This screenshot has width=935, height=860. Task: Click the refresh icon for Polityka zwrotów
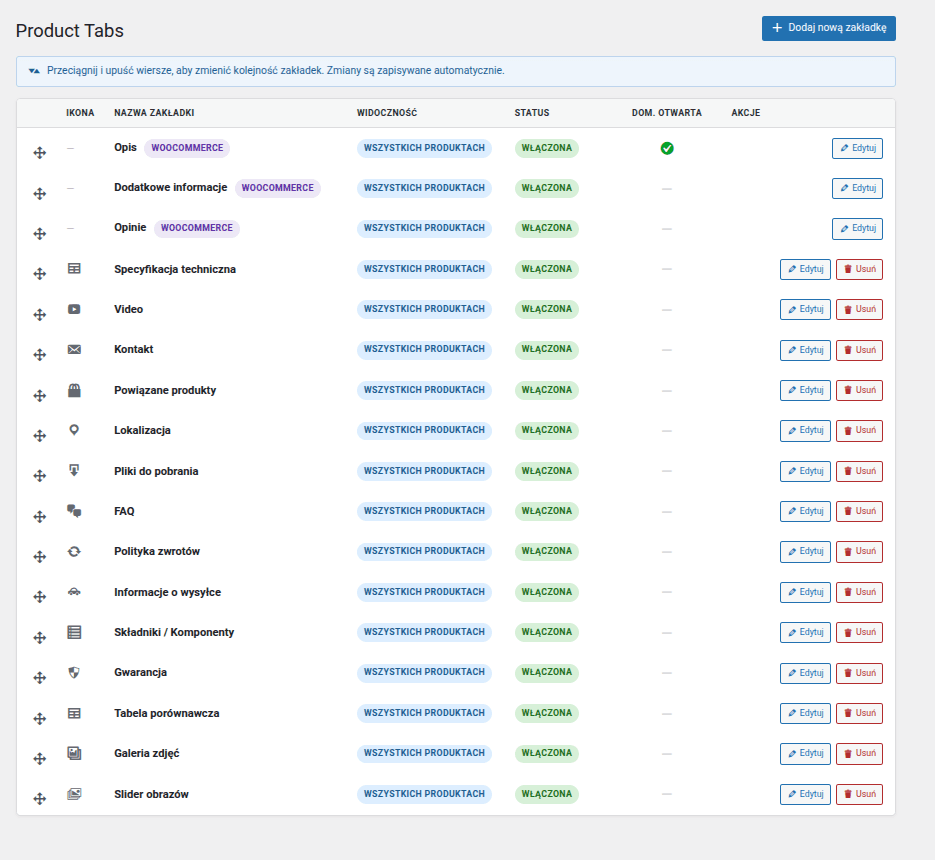74,551
